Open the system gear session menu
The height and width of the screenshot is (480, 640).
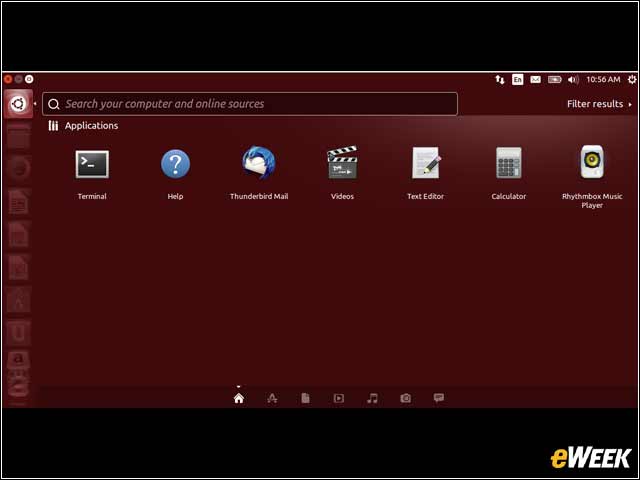click(632, 80)
